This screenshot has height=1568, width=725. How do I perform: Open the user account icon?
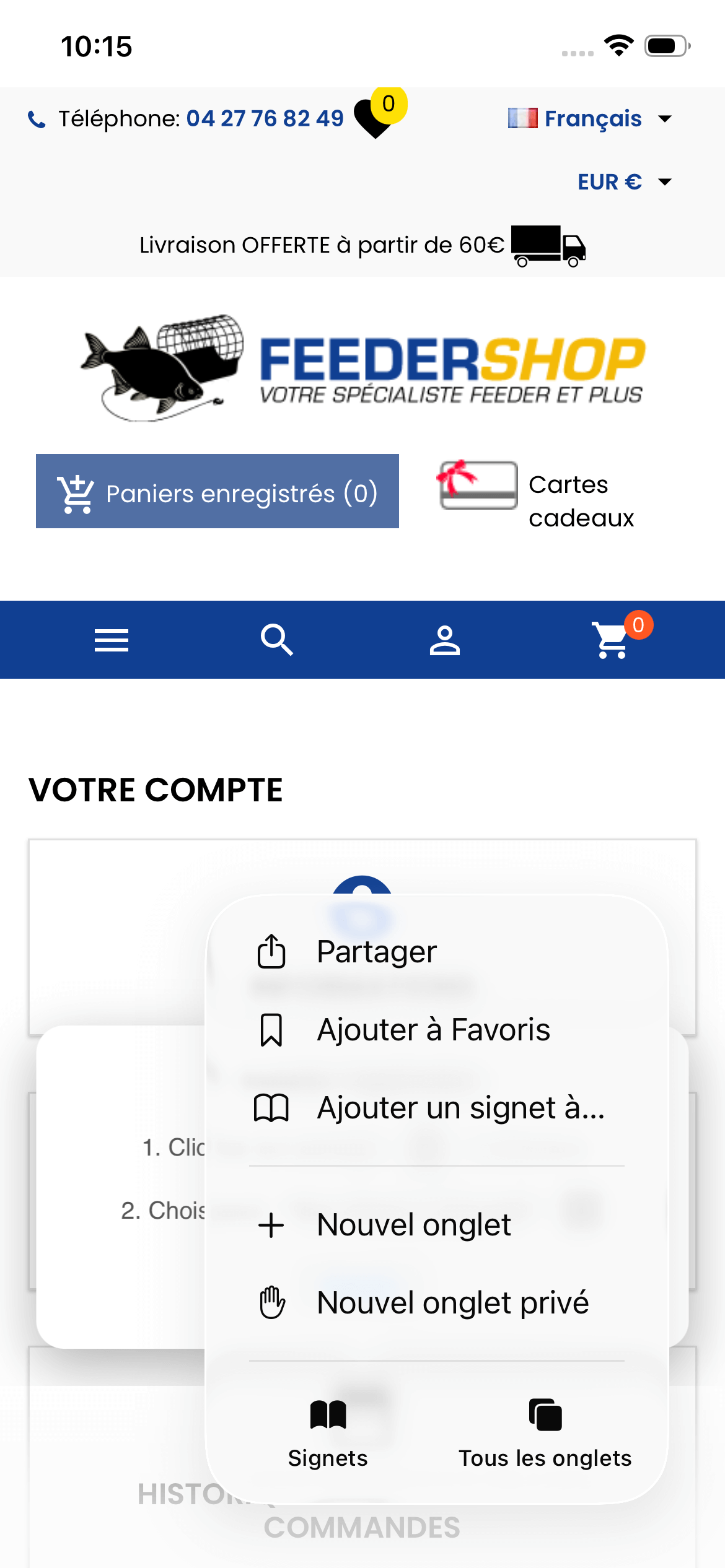[445, 640]
